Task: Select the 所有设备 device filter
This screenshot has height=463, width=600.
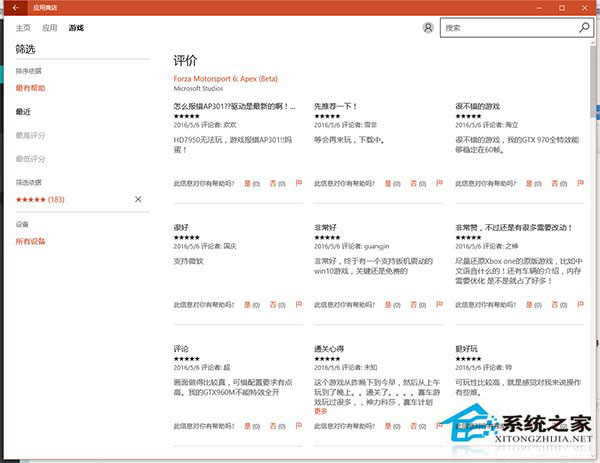Action: pos(31,241)
